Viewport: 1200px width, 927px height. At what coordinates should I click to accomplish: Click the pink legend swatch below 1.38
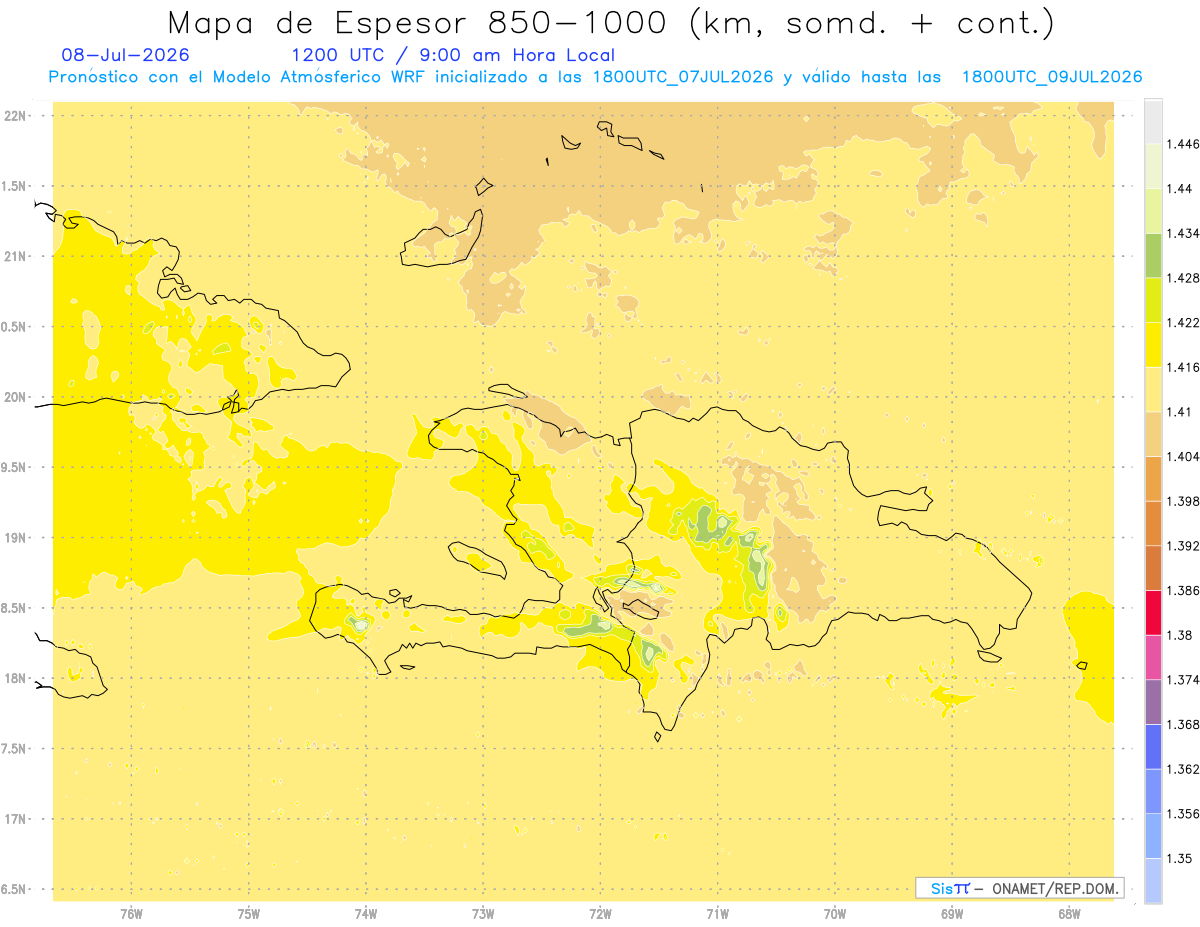[x=1153, y=657]
